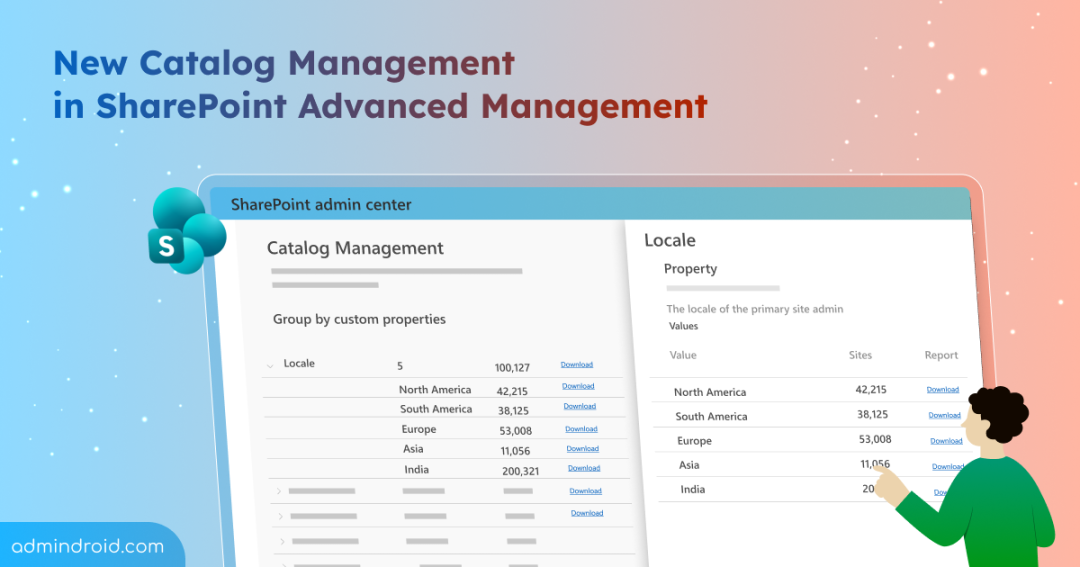Open the SharePoint admin center title
1080x567 pixels.
point(321,205)
